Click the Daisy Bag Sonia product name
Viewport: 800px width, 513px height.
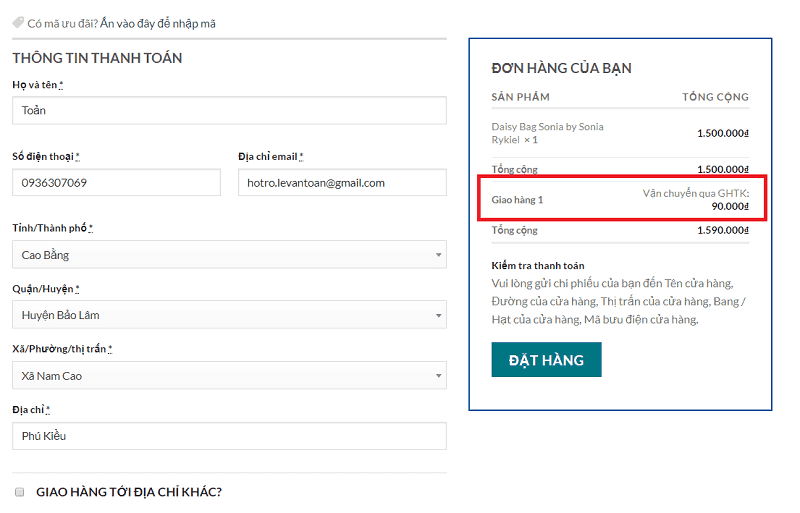[x=547, y=133]
